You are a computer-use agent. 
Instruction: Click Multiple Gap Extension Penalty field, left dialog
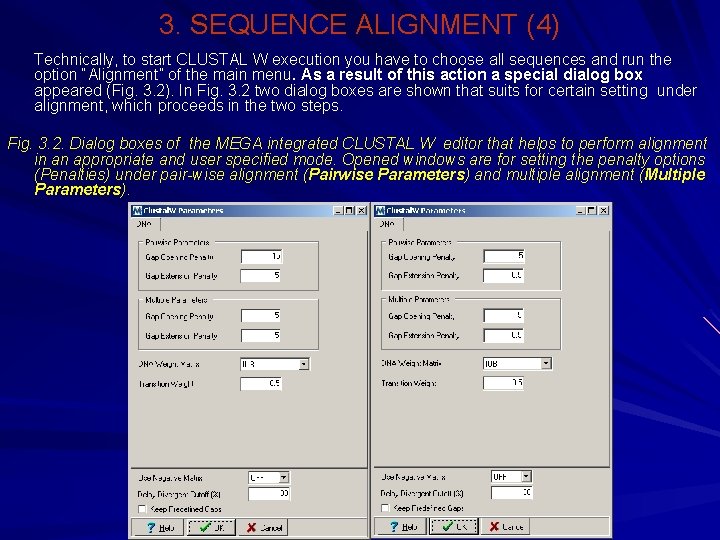click(260, 336)
